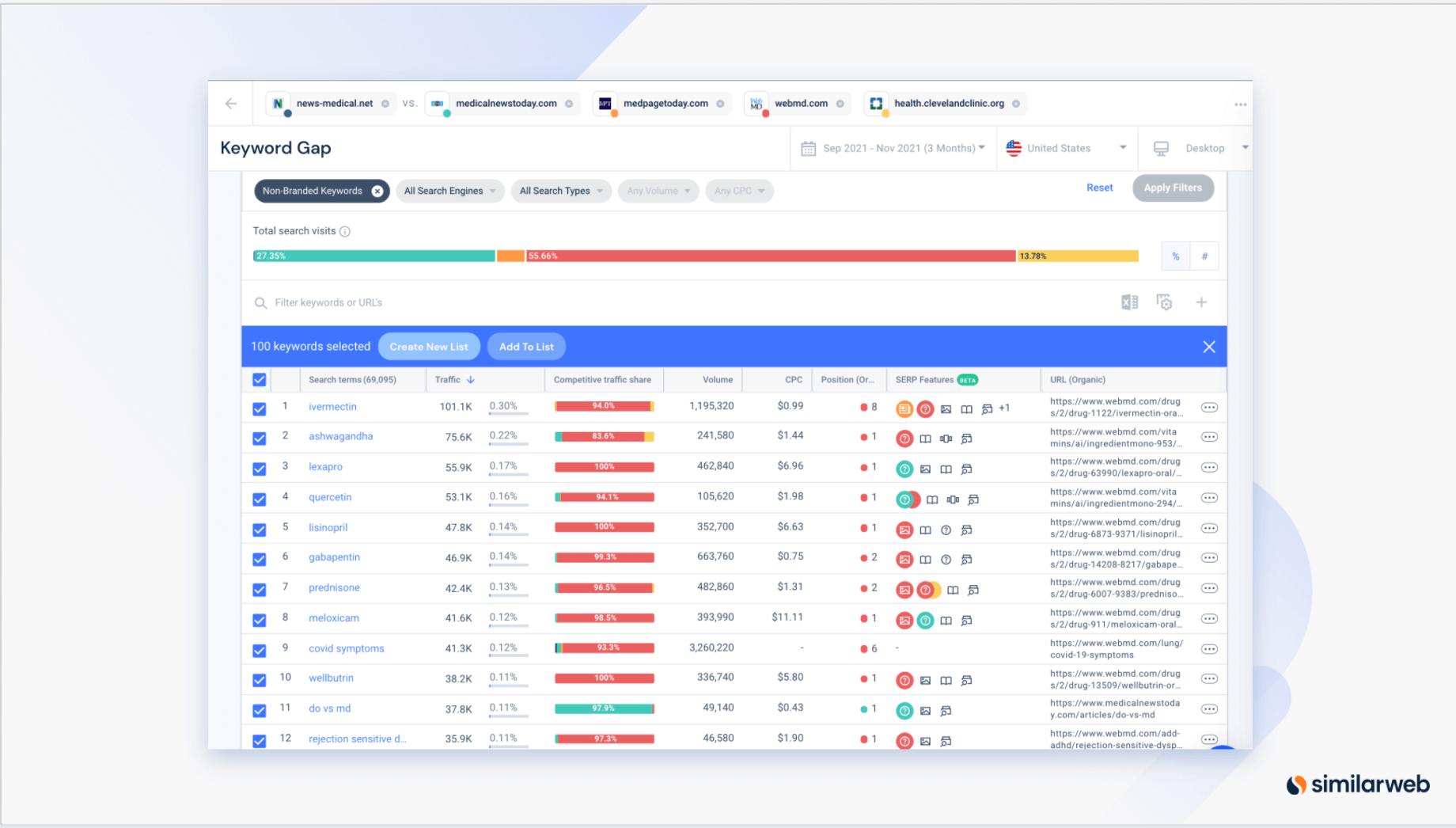Expand the All Search Engines filter
The height and width of the screenshot is (828, 1456).
pyautogui.click(x=449, y=191)
